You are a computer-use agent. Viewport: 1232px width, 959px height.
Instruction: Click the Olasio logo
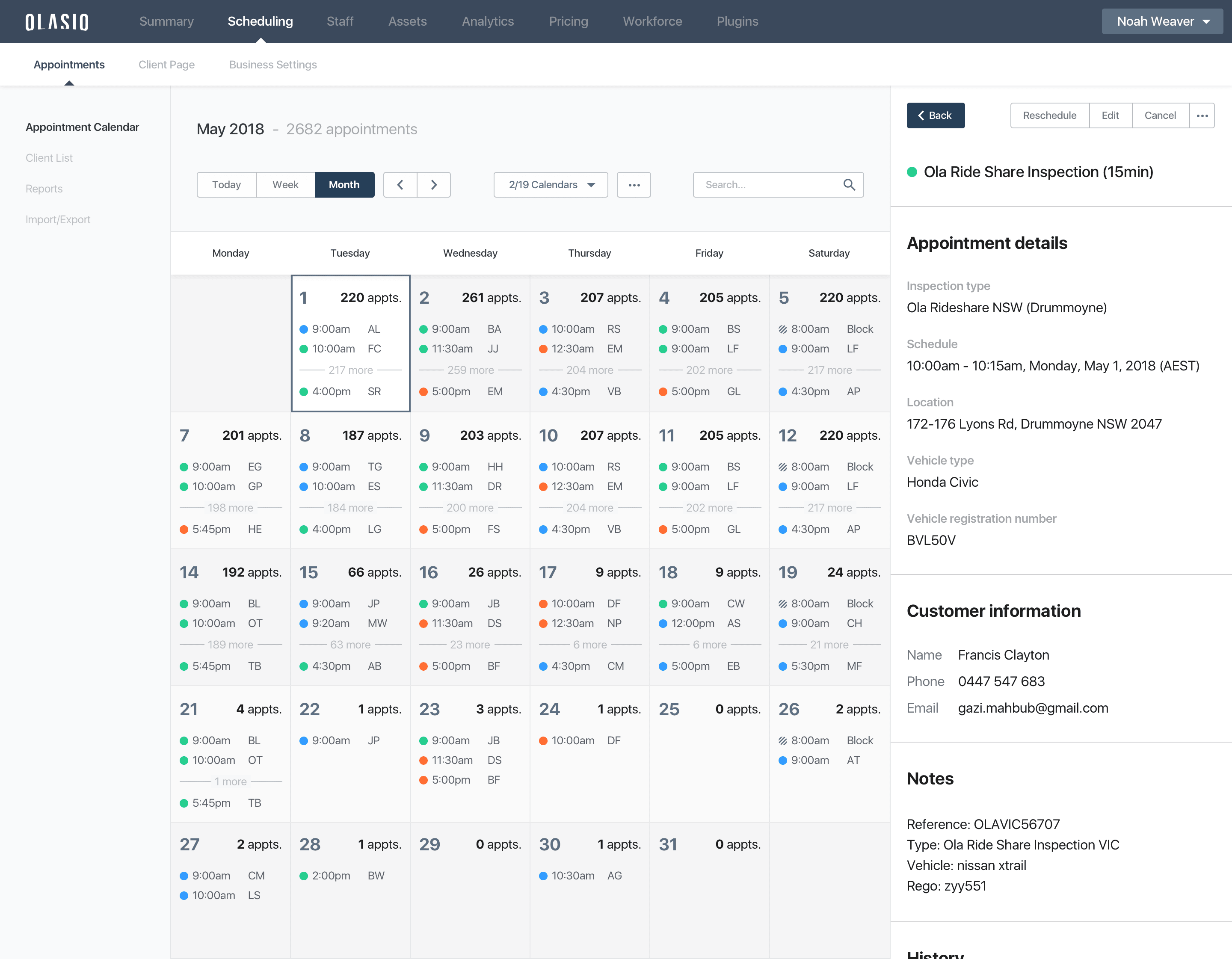tap(57, 21)
